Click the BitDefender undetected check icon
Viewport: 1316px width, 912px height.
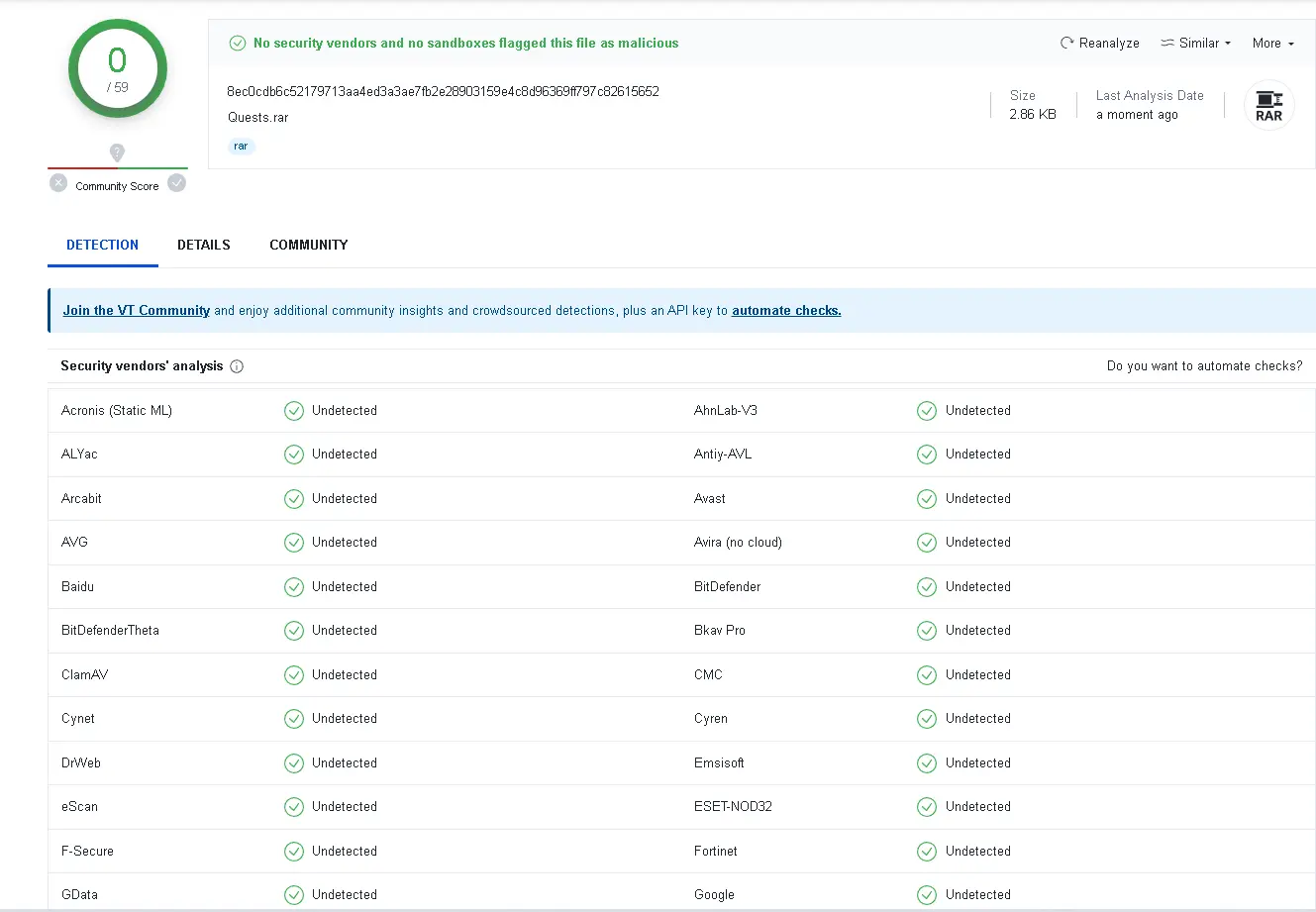pyautogui.click(x=927, y=587)
